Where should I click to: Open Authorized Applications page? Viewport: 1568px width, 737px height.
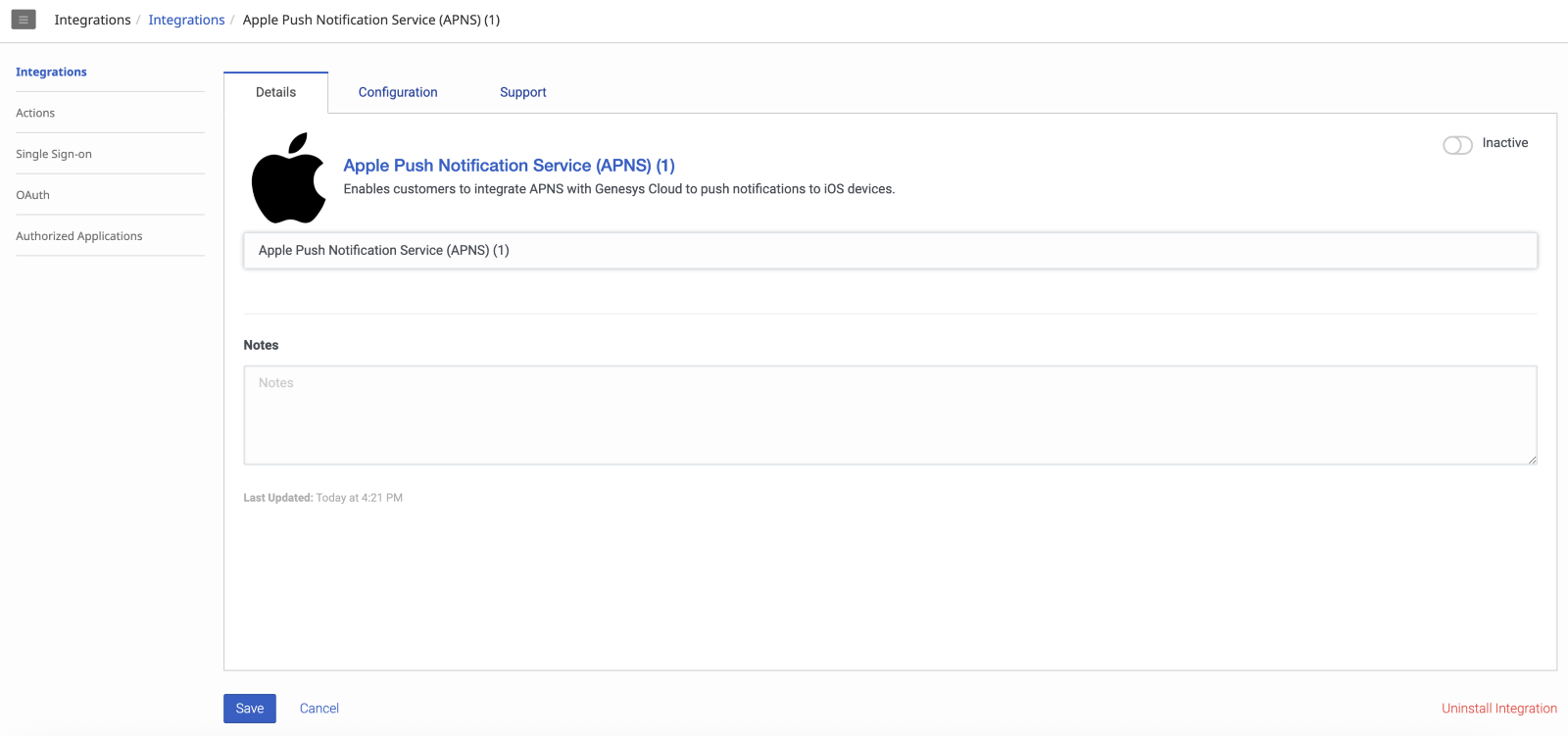point(79,236)
